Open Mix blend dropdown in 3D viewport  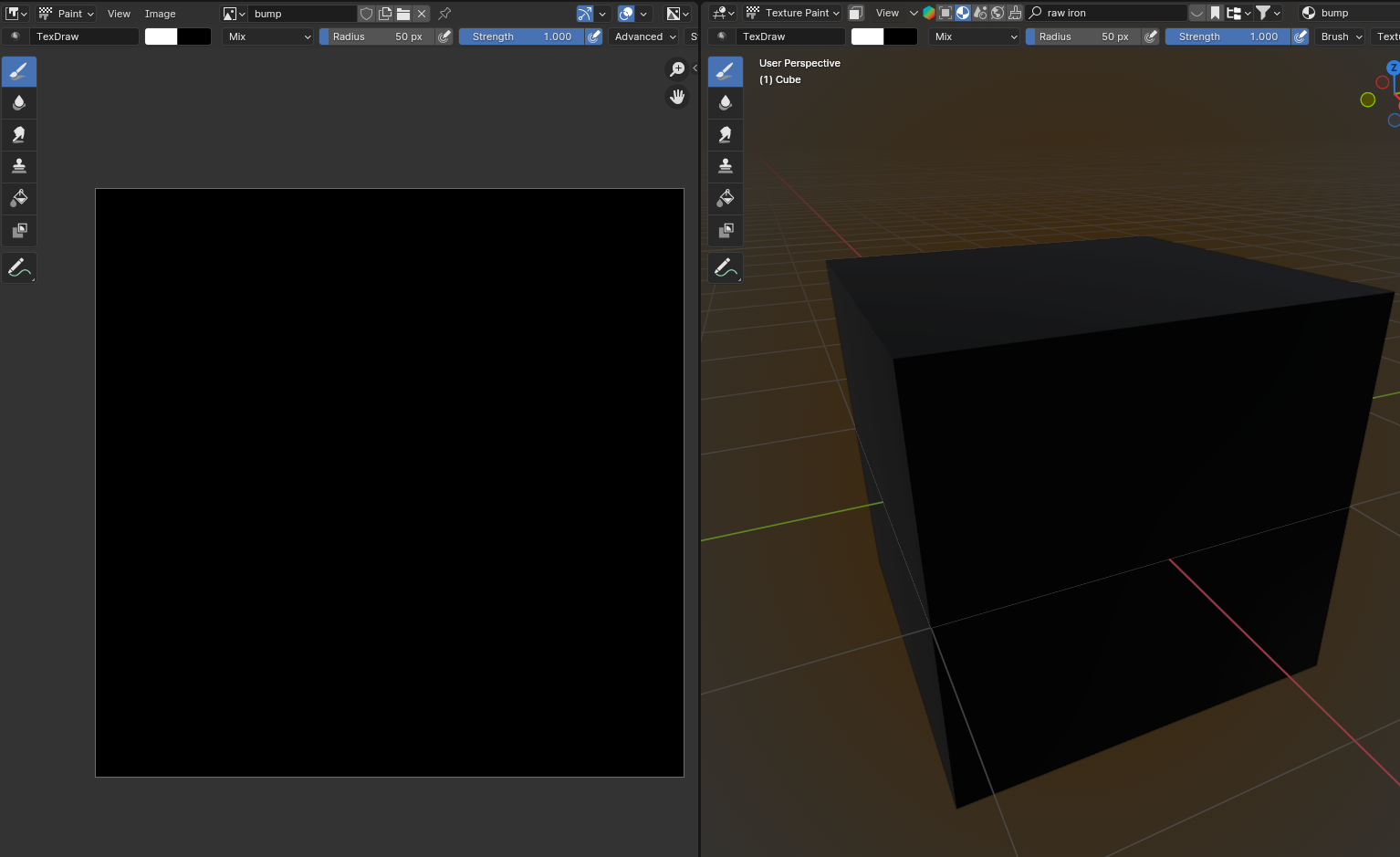(x=975, y=37)
